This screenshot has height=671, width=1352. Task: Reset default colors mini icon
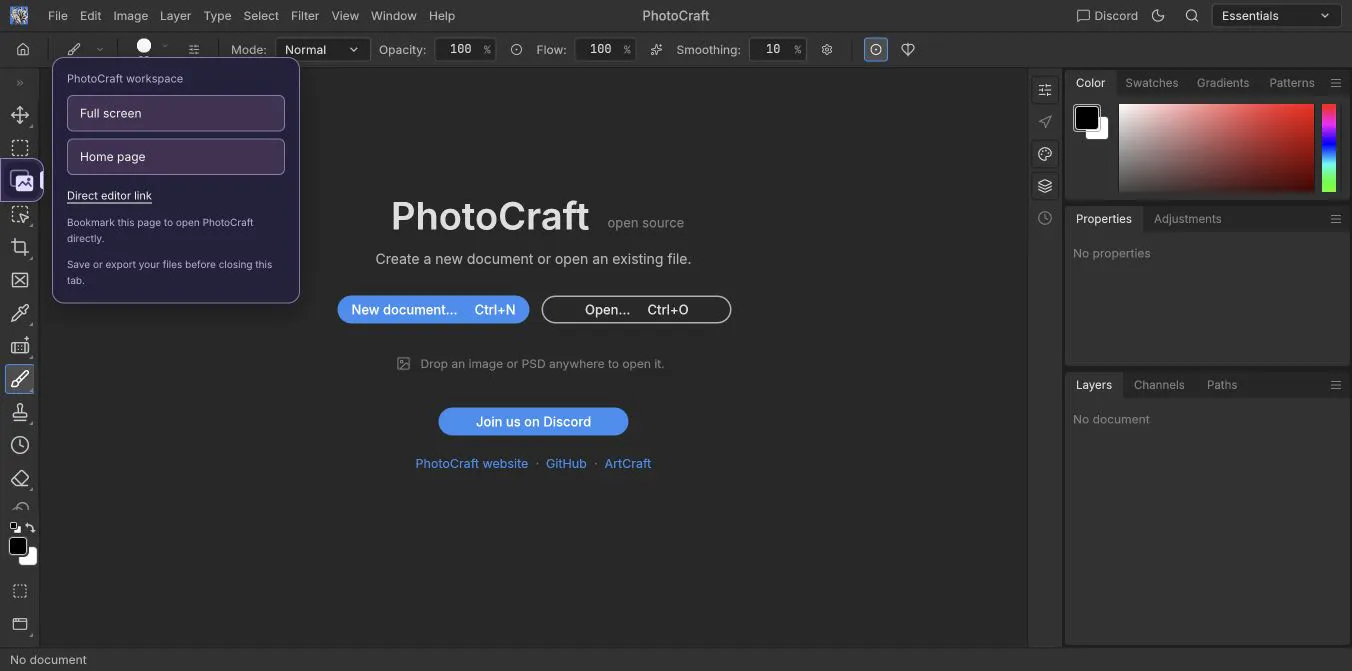tap(14, 527)
